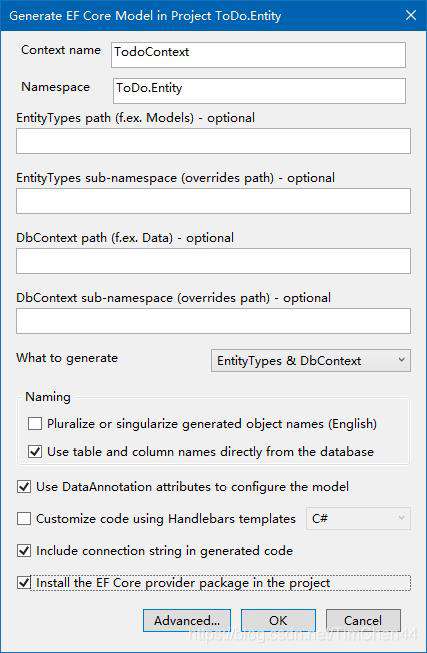This screenshot has height=653, width=427.
Task: Activate the DbContext path text field
Action: (213, 261)
